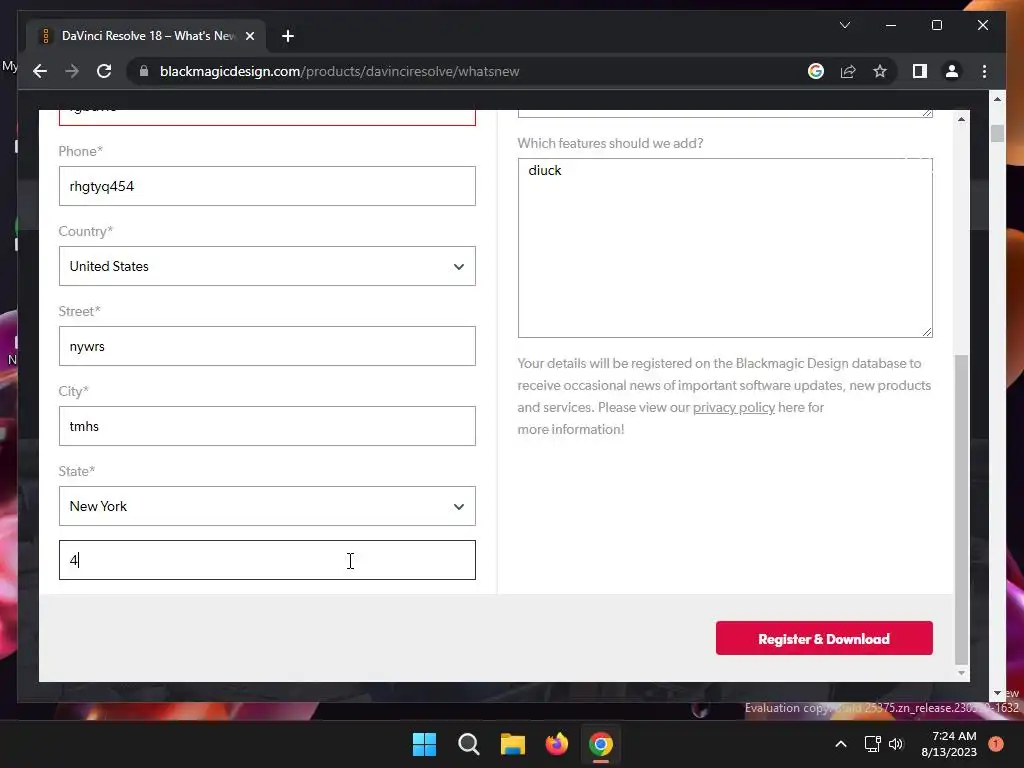Open network status tray icon
Image resolution: width=1024 pixels, height=768 pixels.
pyautogui.click(x=872, y=744)
